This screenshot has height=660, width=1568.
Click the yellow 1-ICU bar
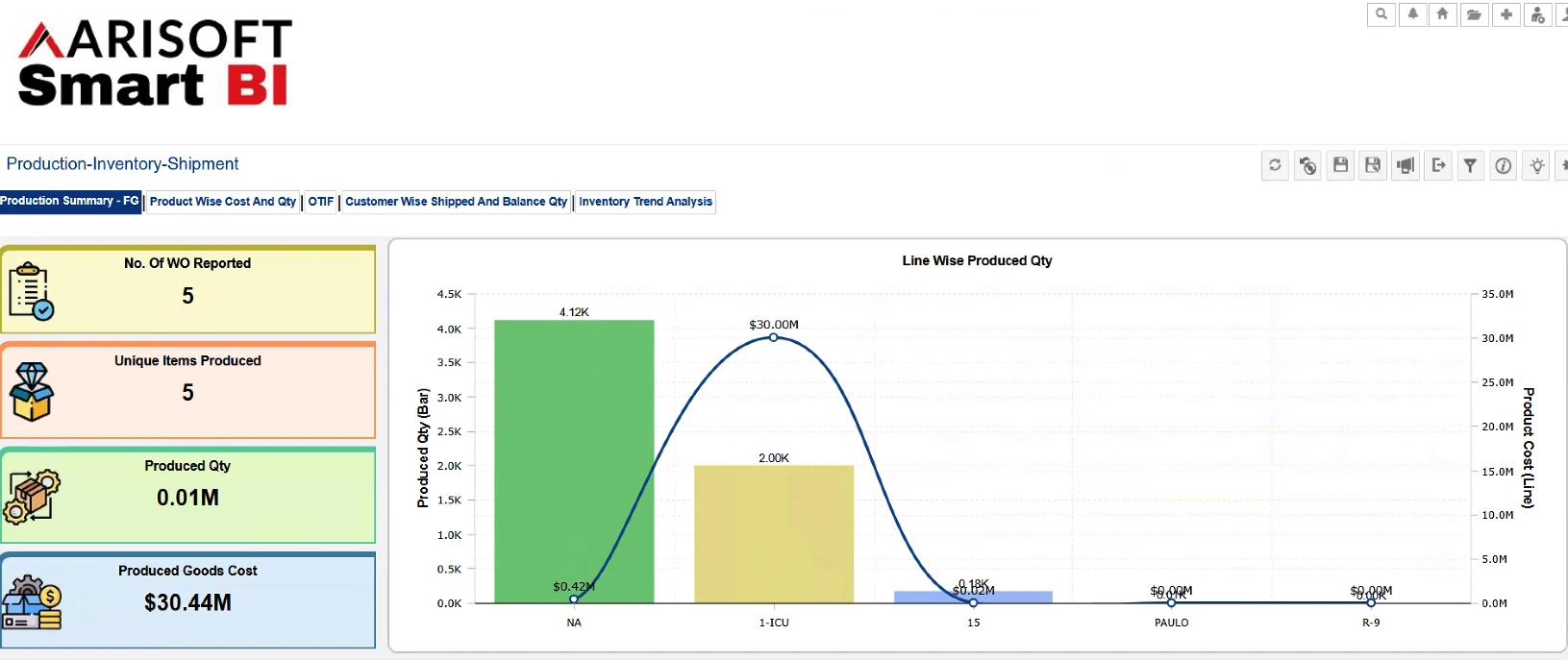[x=774, y=534]
